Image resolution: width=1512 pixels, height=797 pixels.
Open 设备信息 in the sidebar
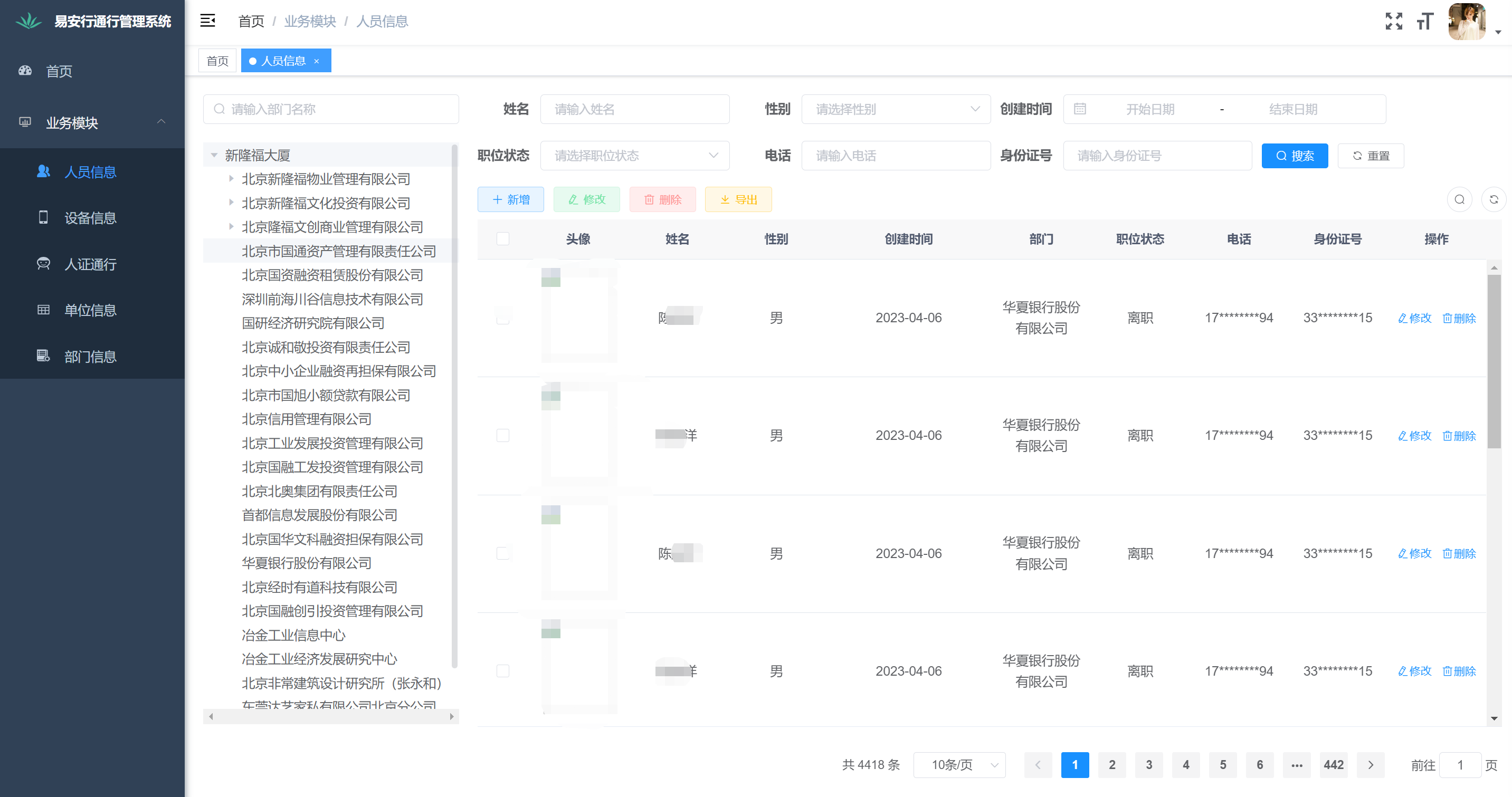coord(92,217)
